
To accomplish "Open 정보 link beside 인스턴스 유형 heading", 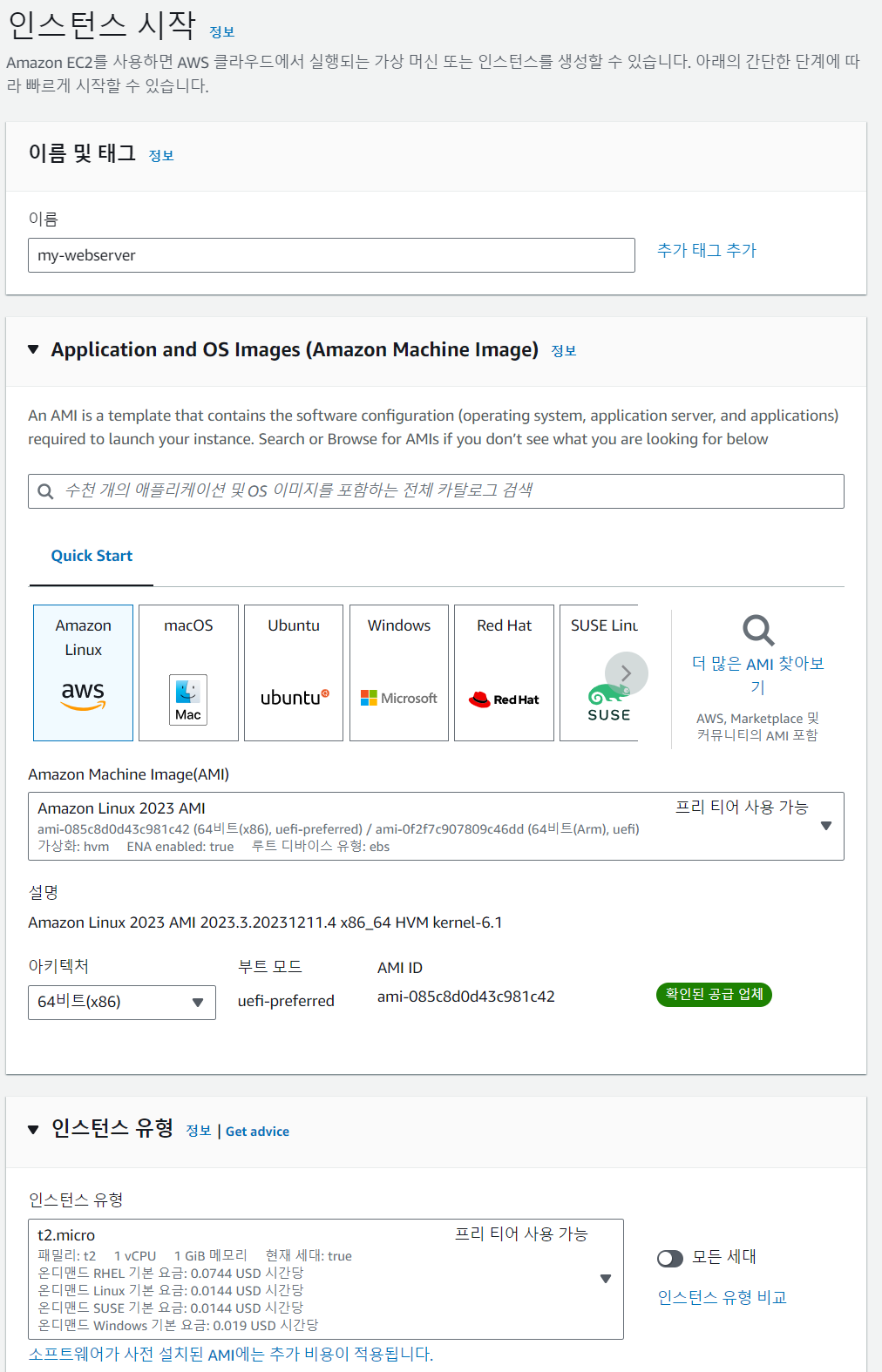I will coord(199,1131).
